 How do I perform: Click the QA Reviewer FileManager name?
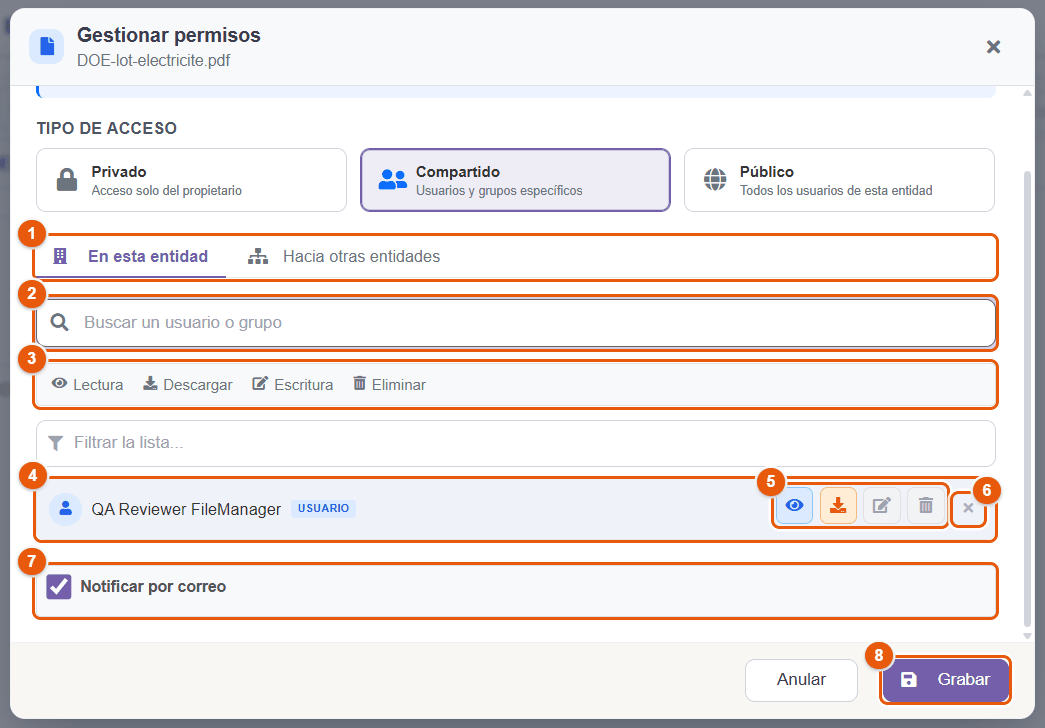coord(186,509)
